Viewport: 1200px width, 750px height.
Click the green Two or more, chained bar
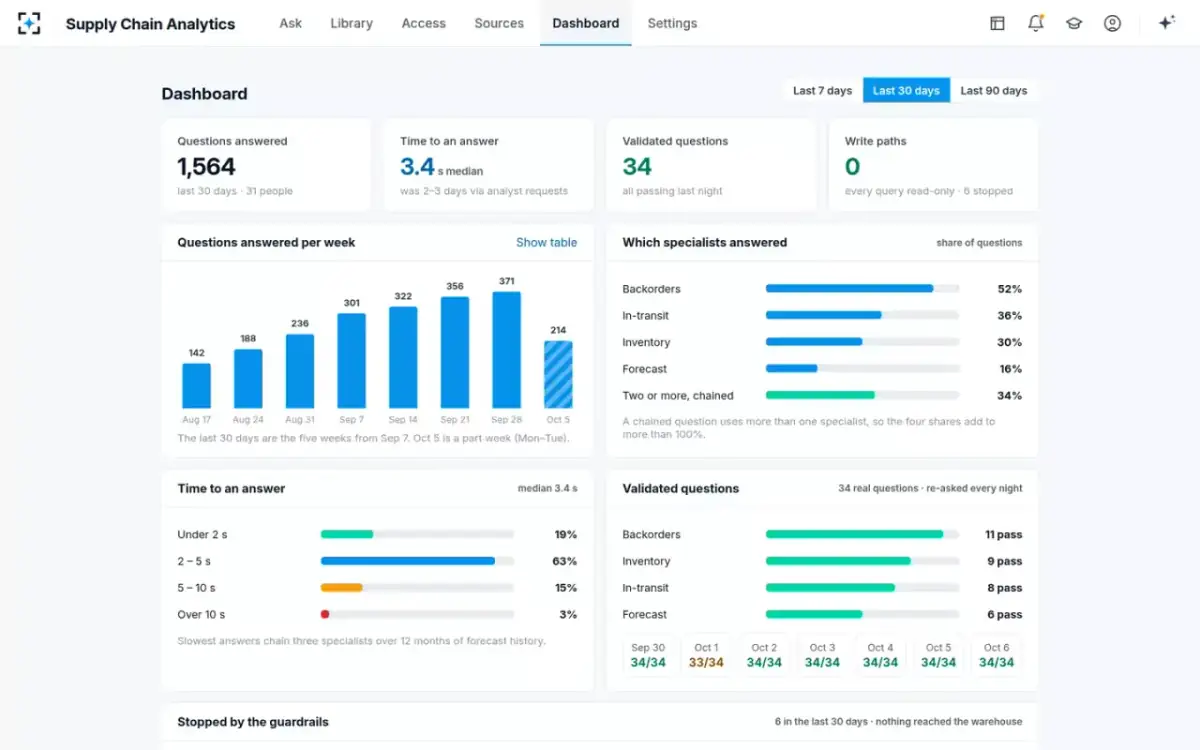[820, 395]
